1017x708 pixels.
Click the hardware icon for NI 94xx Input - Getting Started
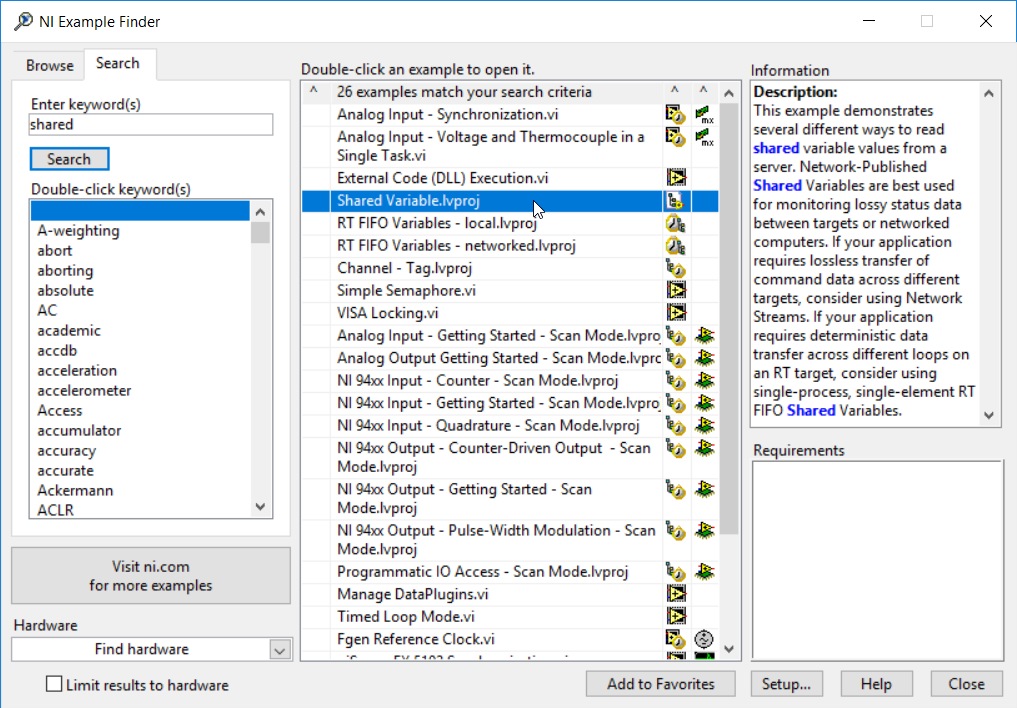pyautogui.click(x=704, y=403)
